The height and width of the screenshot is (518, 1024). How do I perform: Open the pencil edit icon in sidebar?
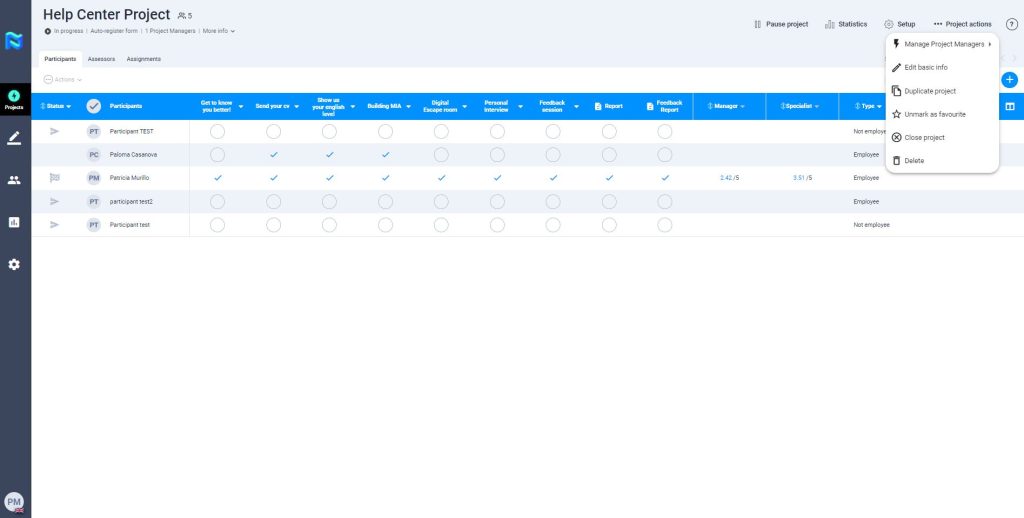click(14, 138)
